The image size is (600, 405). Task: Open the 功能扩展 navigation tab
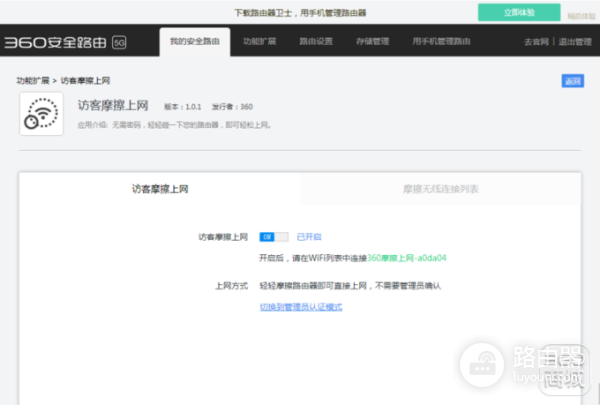click(x=259, y=41)
